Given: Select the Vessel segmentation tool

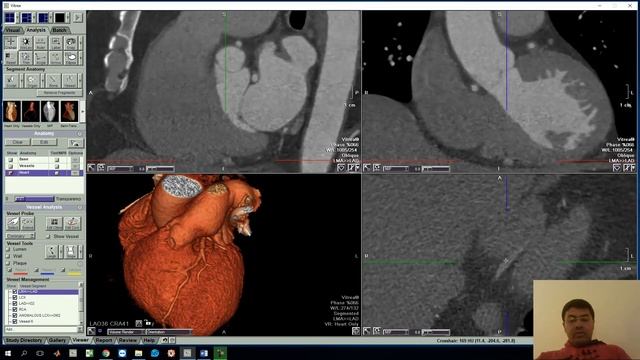Looking at the screenshot, I should coord(70,80).
